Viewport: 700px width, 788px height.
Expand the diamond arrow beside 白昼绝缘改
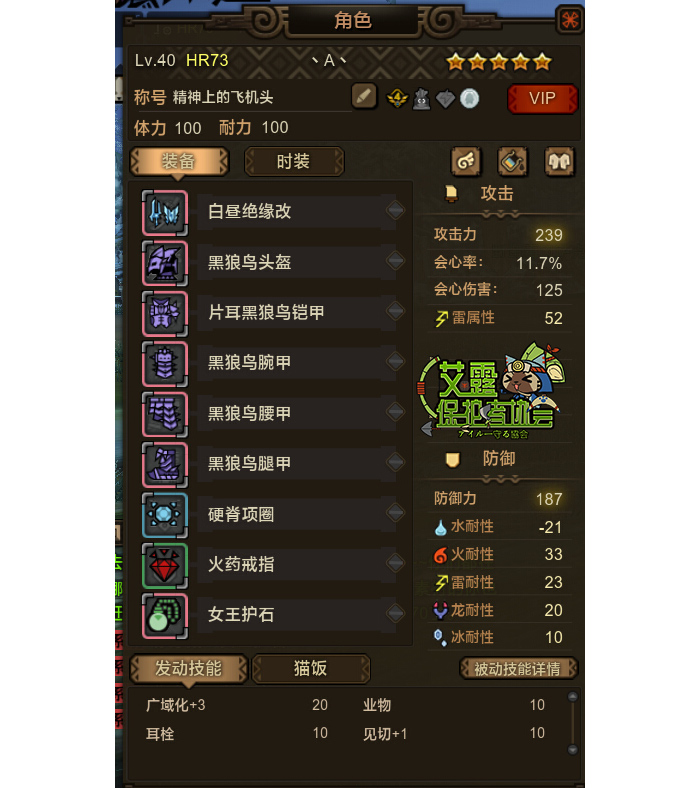click(396, 210)
